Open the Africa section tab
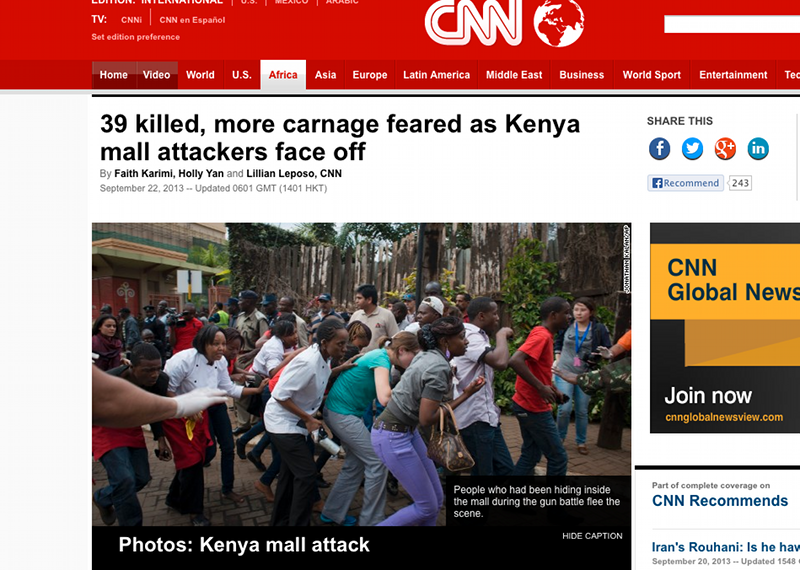The height and width of the screenshot is (570, 800). [x=283, y=75]
